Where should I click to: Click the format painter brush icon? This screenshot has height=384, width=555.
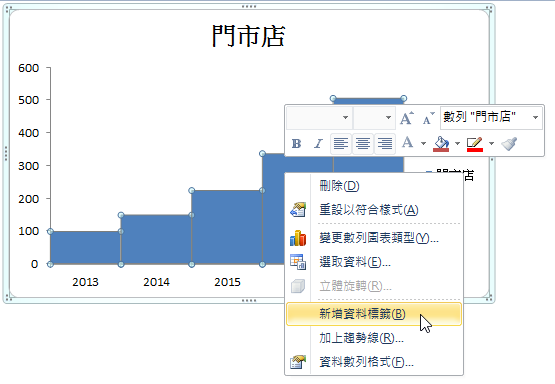coord(509,144)
